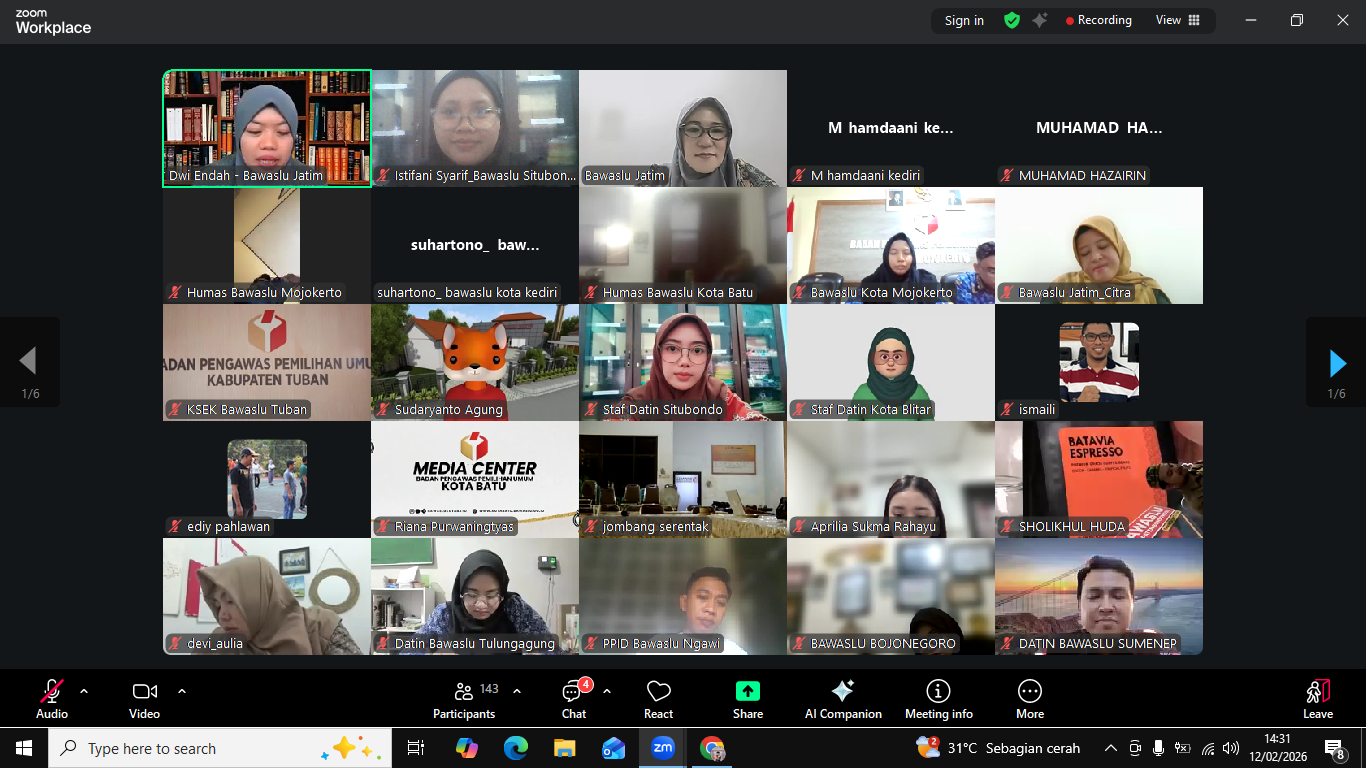Viewport: 1366px width, 768px height.
Task: Expand video options arrow next to Video
Action: pos(182,691)
